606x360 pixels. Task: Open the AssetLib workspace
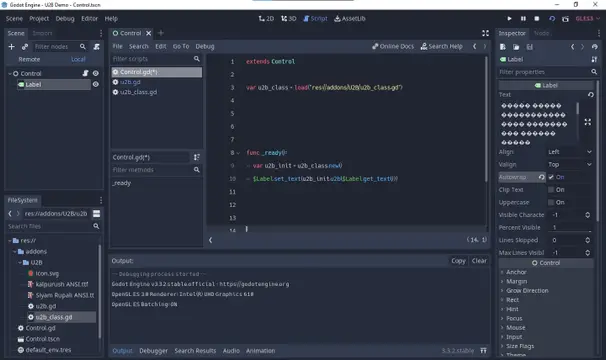[350, 19]
